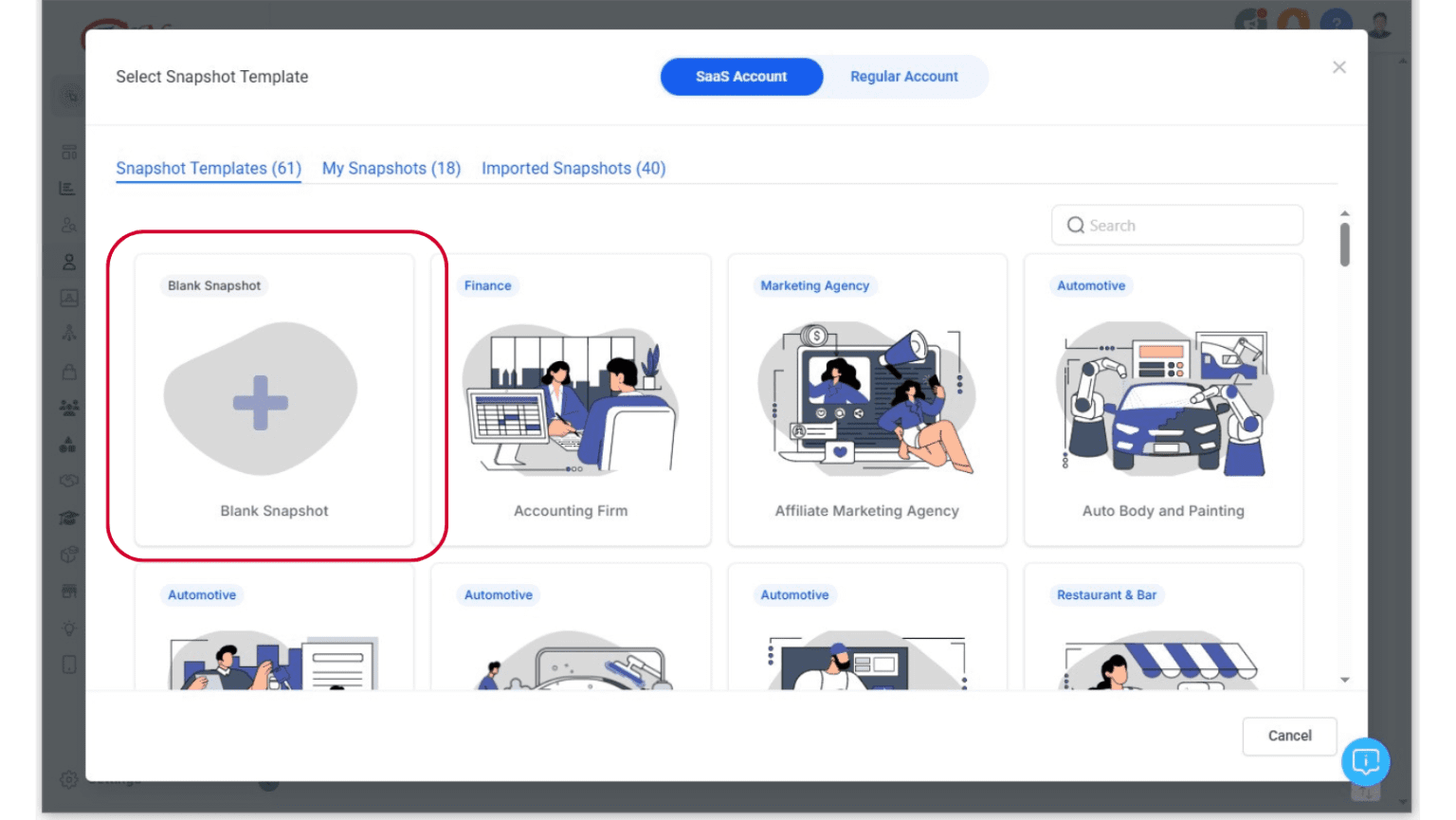Select the magnifier icon in the search box

point(1076,225)
